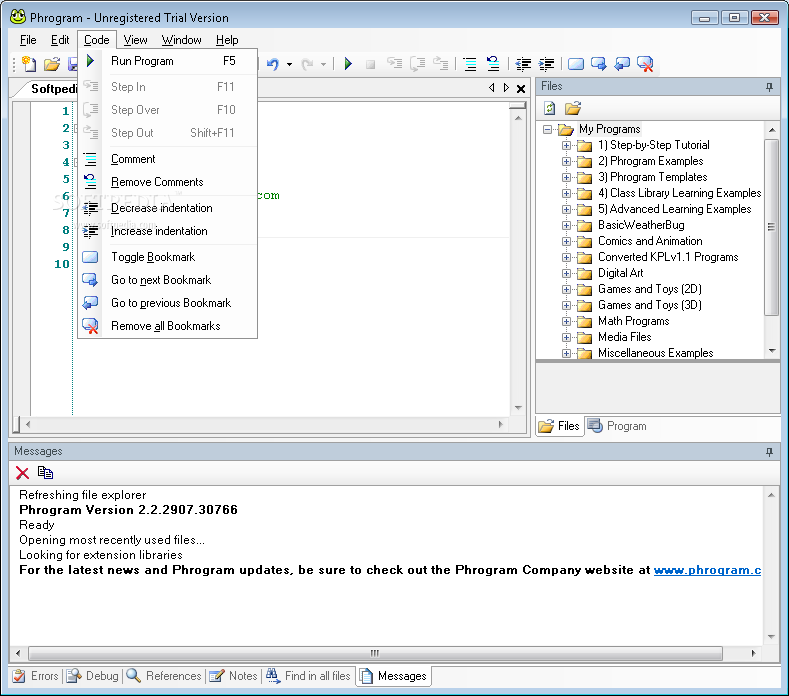Select Run Program in the Code menu
Screen dimensions: 789x696
[x=168, y=61]
